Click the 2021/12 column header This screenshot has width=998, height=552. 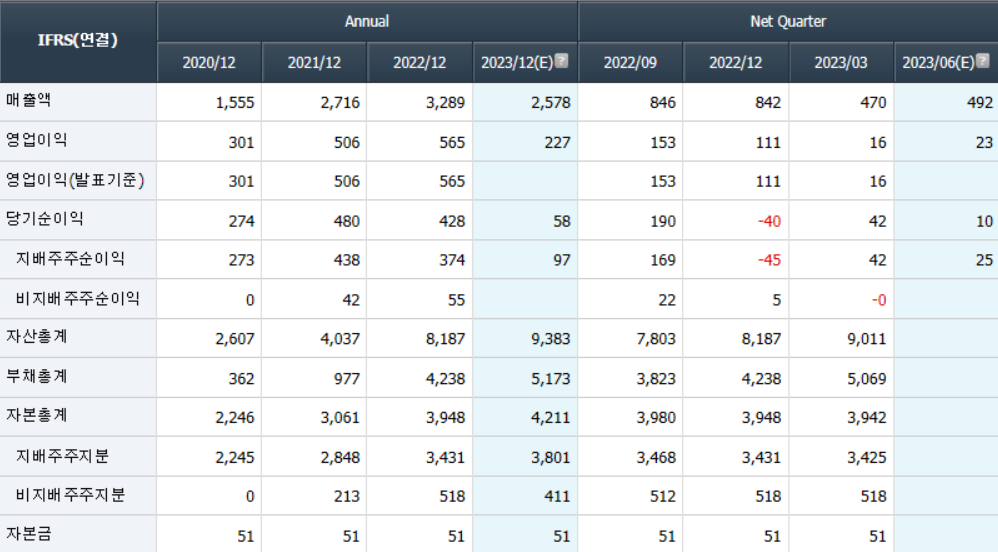(x=314, y=62)
